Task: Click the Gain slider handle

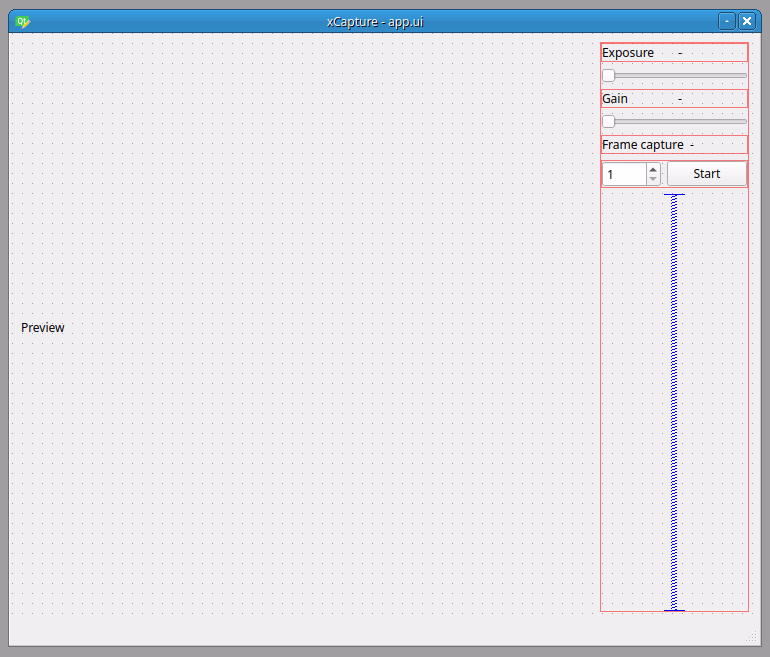Action: (608, 121)
